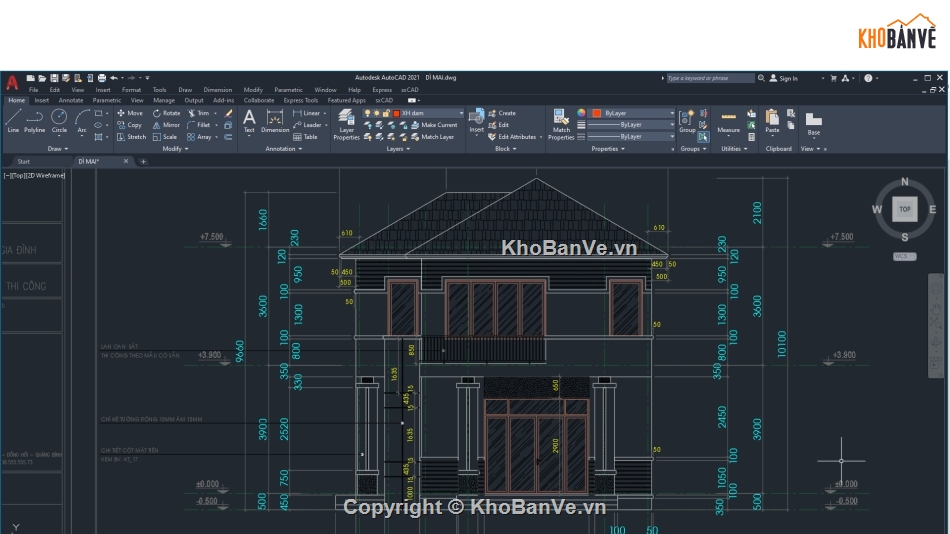This screenshot has height=534, width=950.
Task: Click the Trim tool
Action: 198,113
